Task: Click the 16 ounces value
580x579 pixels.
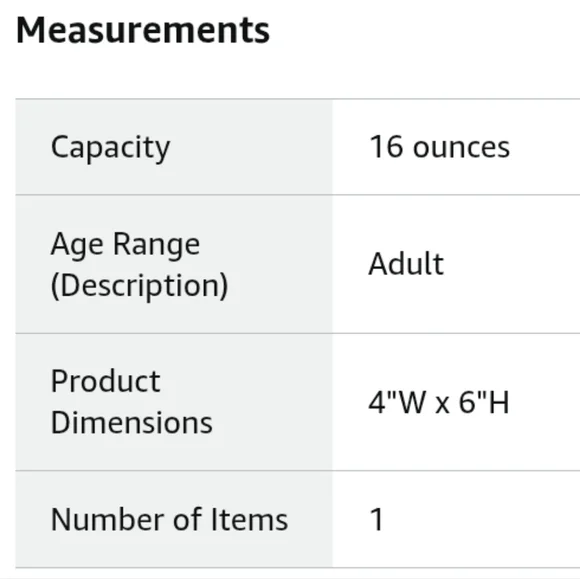Action: tap(439, 147)
